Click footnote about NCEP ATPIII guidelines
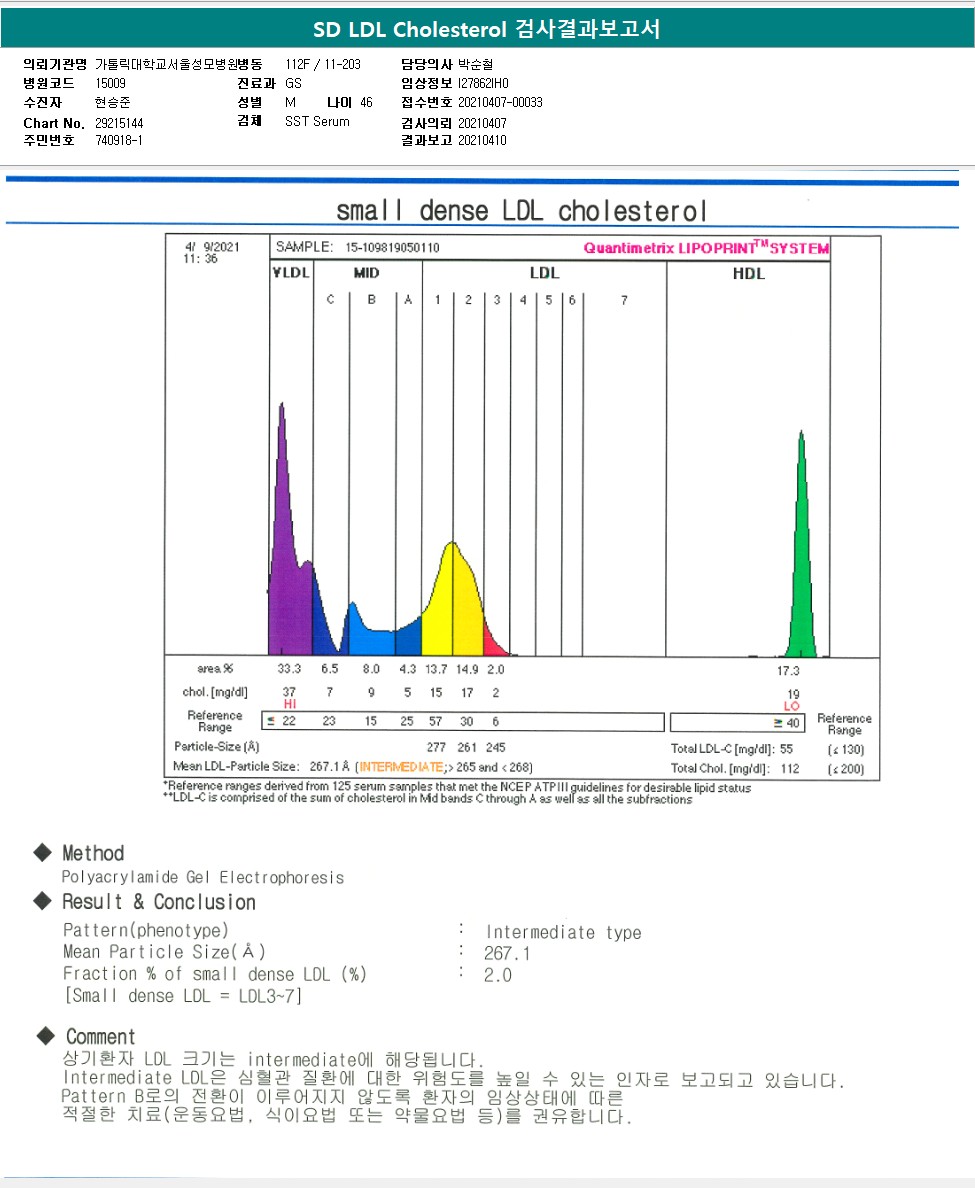The width and height of the screenshot is (975, 1188). 458,787
